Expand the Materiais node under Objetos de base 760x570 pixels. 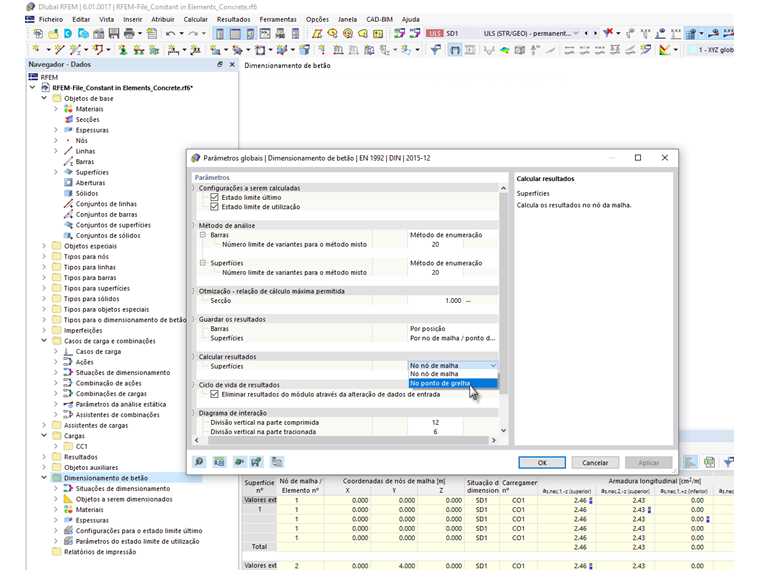click(x=56, y=109)
